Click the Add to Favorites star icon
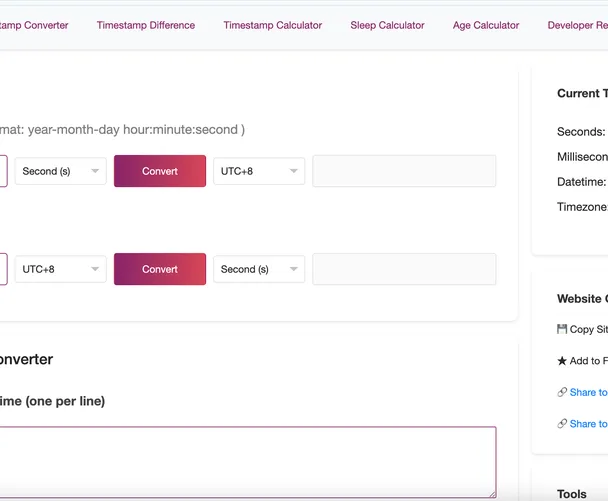 [x=562, y=361]
